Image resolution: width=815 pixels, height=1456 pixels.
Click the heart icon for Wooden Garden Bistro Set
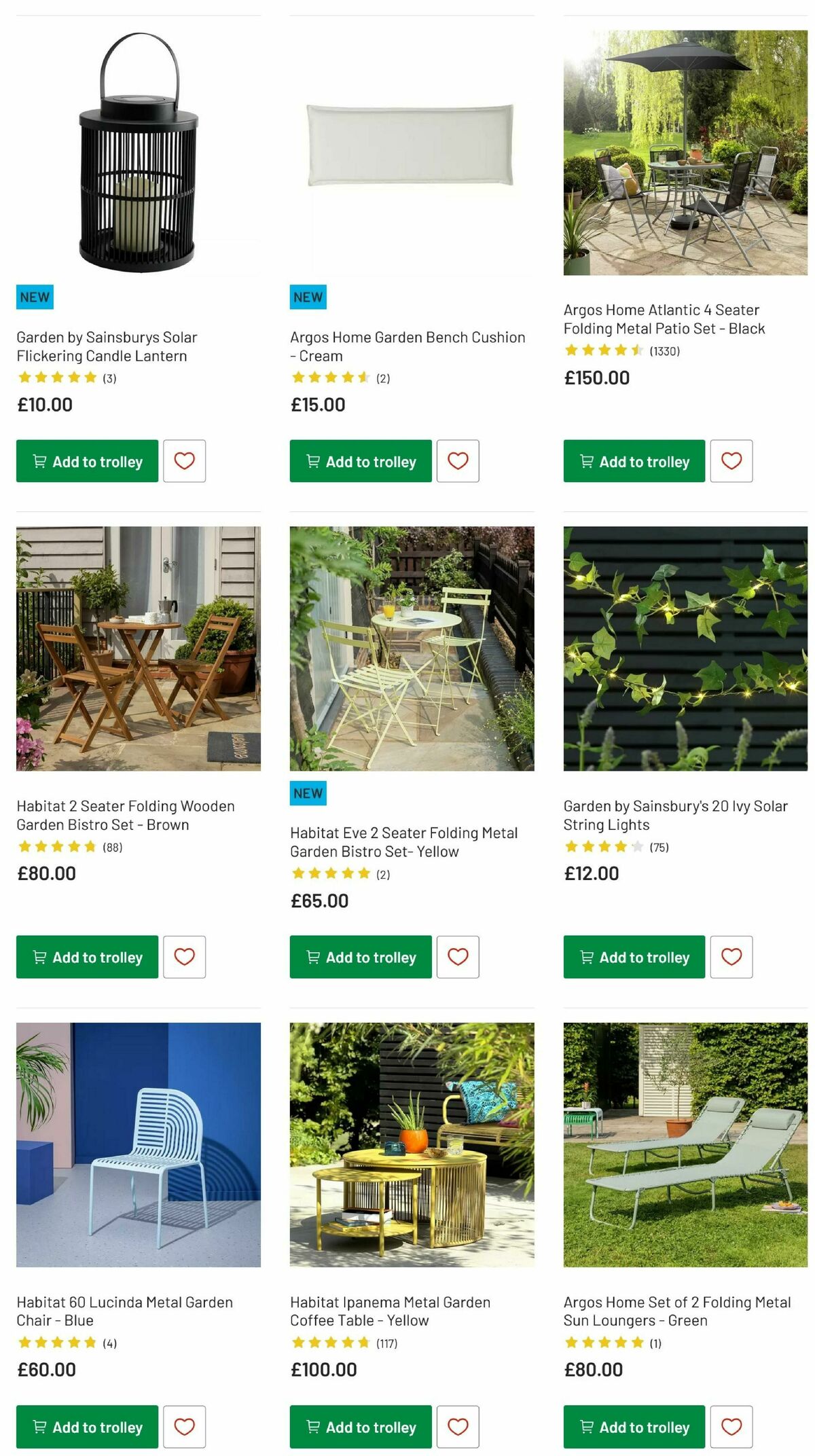click(x=185, y=957)
